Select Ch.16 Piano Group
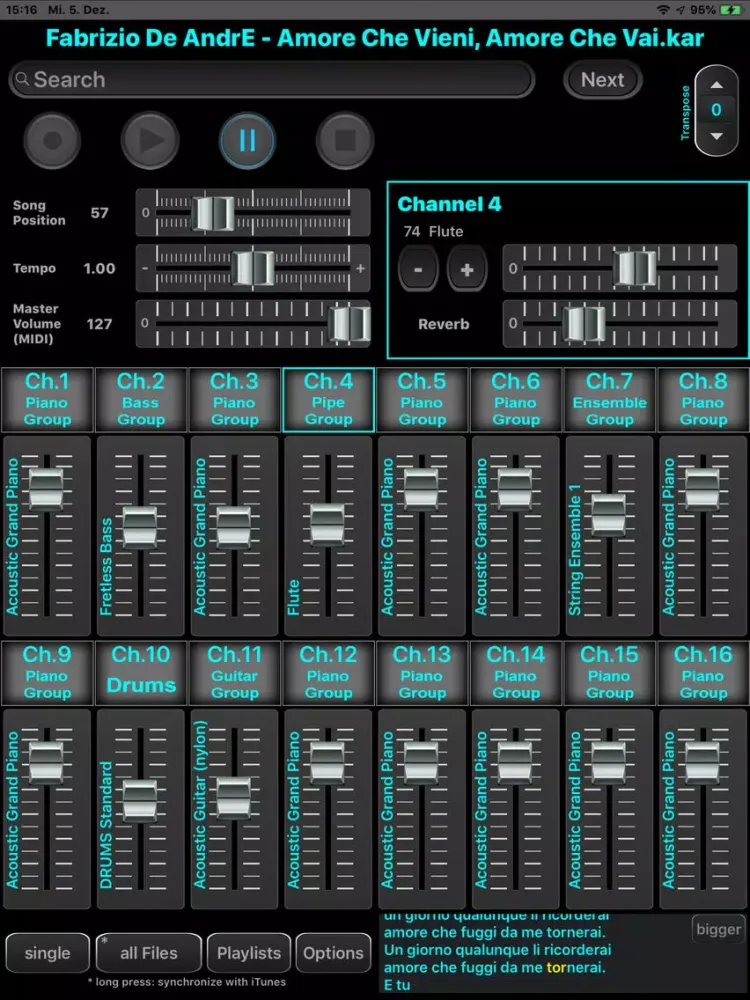The height and width of the screenshot is (1000, 750). (x=703, y=673)
